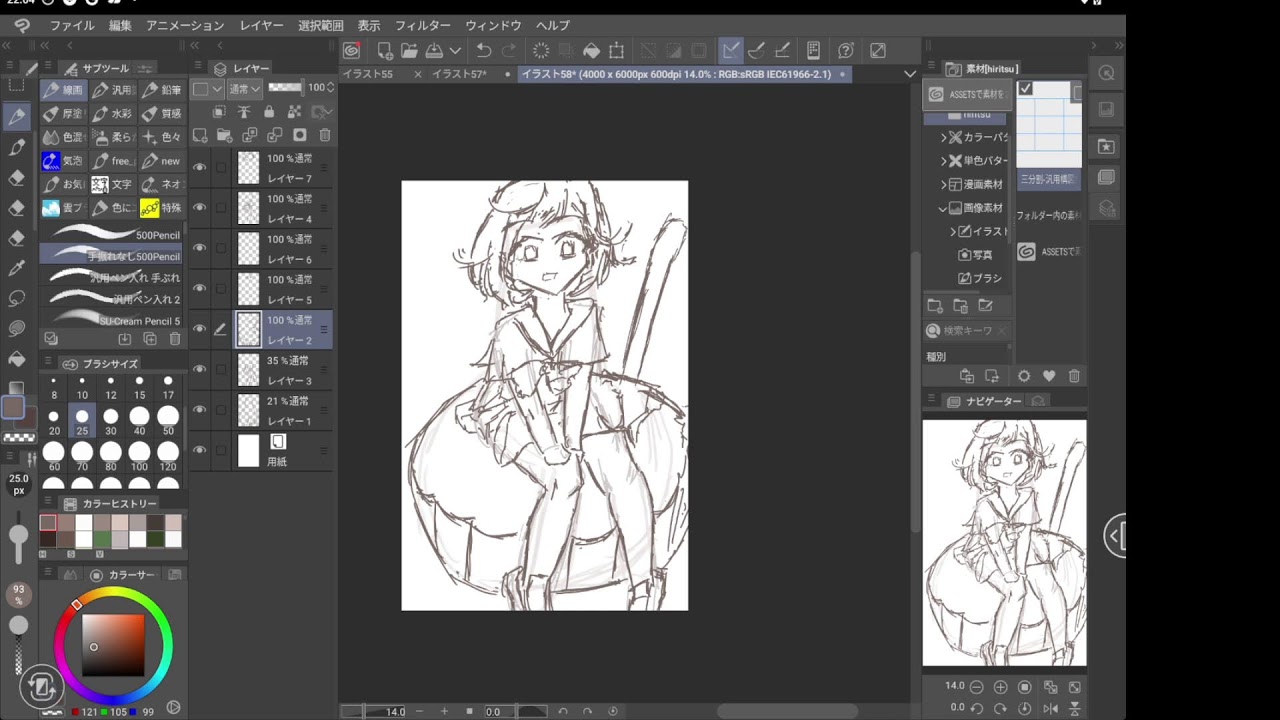This screenshot has width=1280, height=720.
Task: Zoom out with the navigator minus icon
Action: tap(977, 687)
